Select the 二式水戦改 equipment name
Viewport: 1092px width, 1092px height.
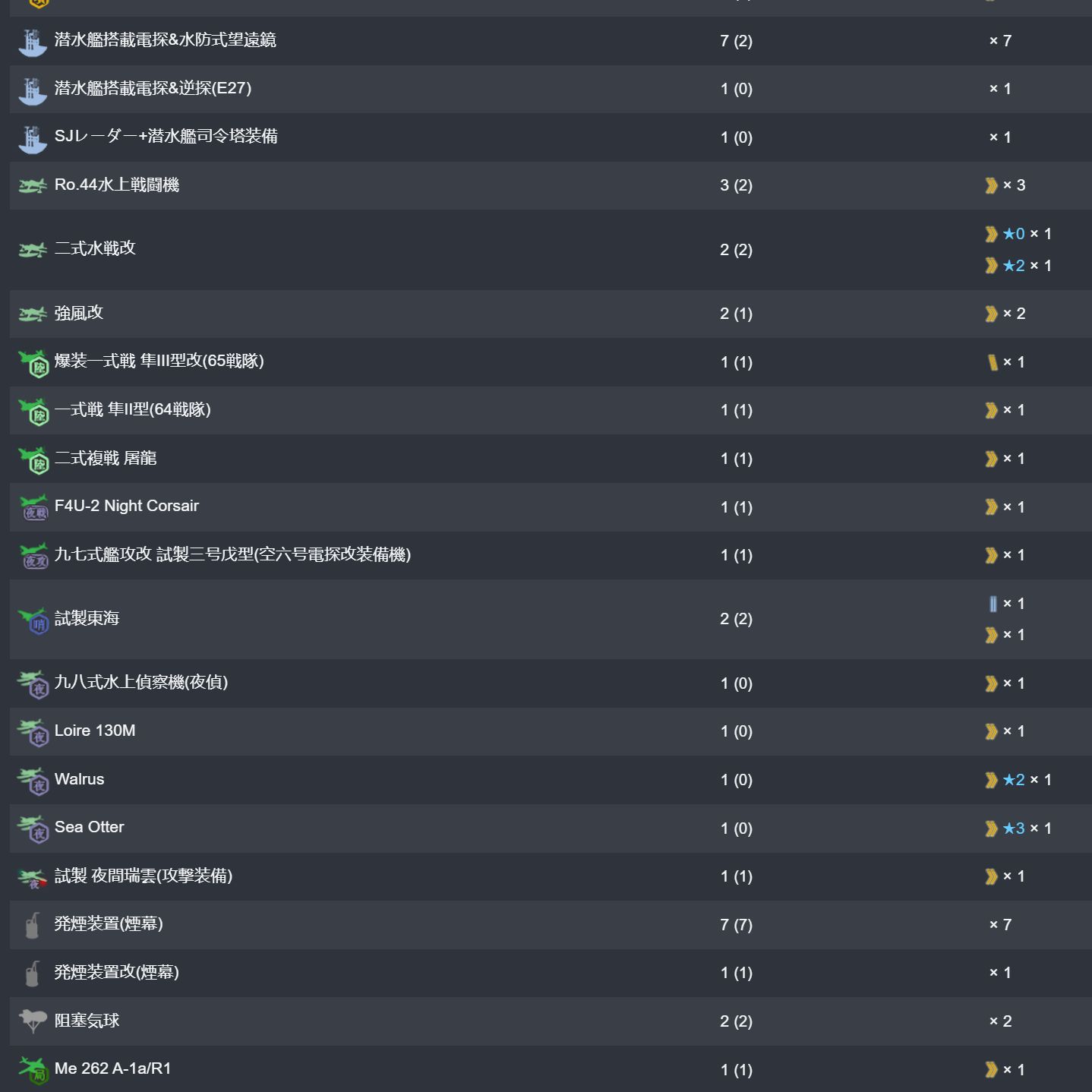(95, 248)
